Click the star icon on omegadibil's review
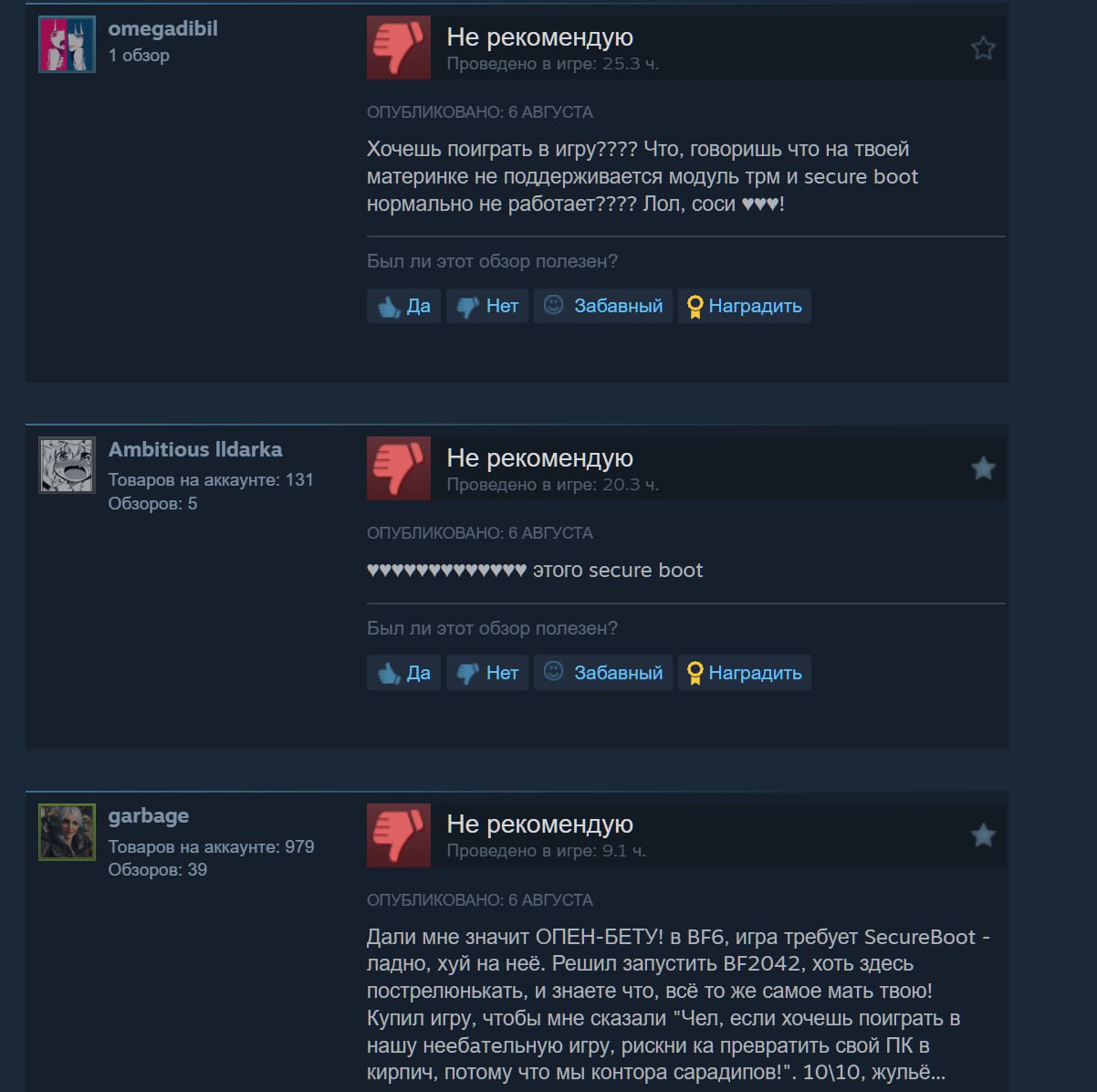The width and height of the screenshot is (1097, 1092). [983, 47]
